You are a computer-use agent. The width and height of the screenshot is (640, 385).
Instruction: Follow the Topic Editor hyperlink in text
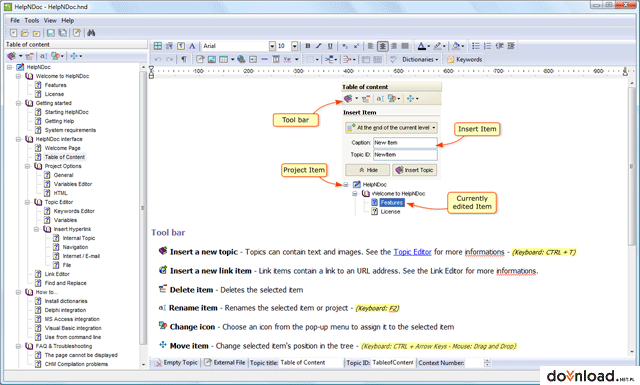click(412, 252)
